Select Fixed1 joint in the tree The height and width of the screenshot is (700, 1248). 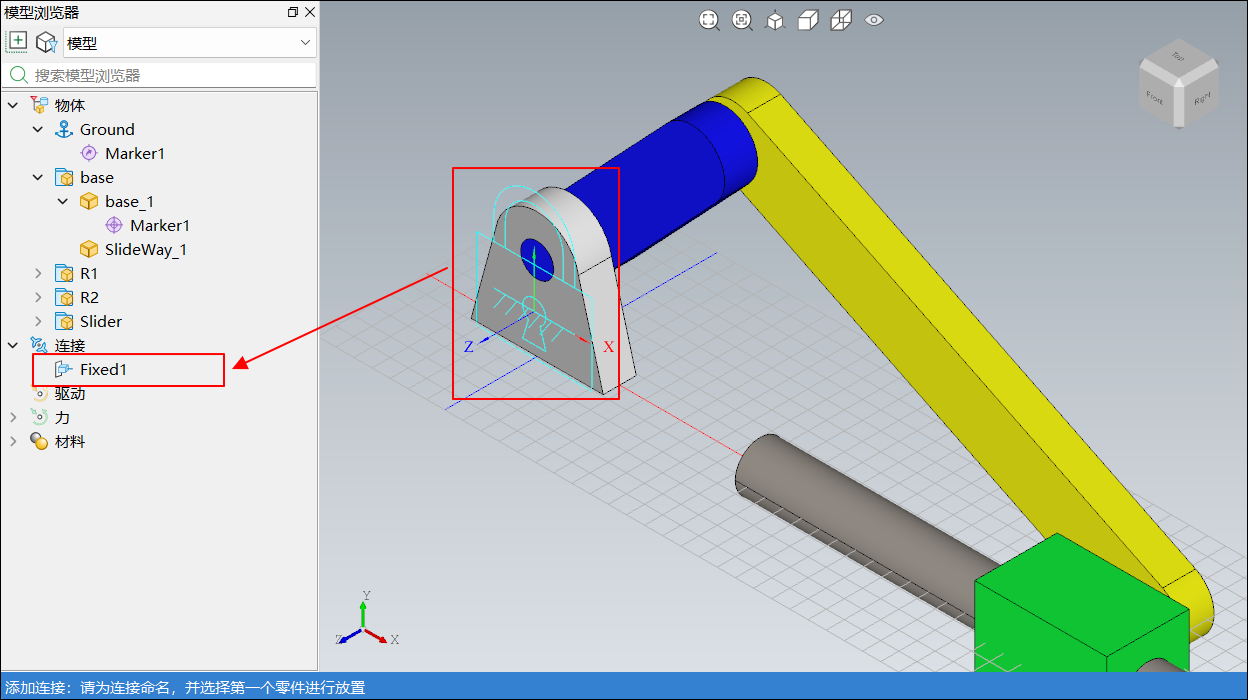tap(103, 369)
